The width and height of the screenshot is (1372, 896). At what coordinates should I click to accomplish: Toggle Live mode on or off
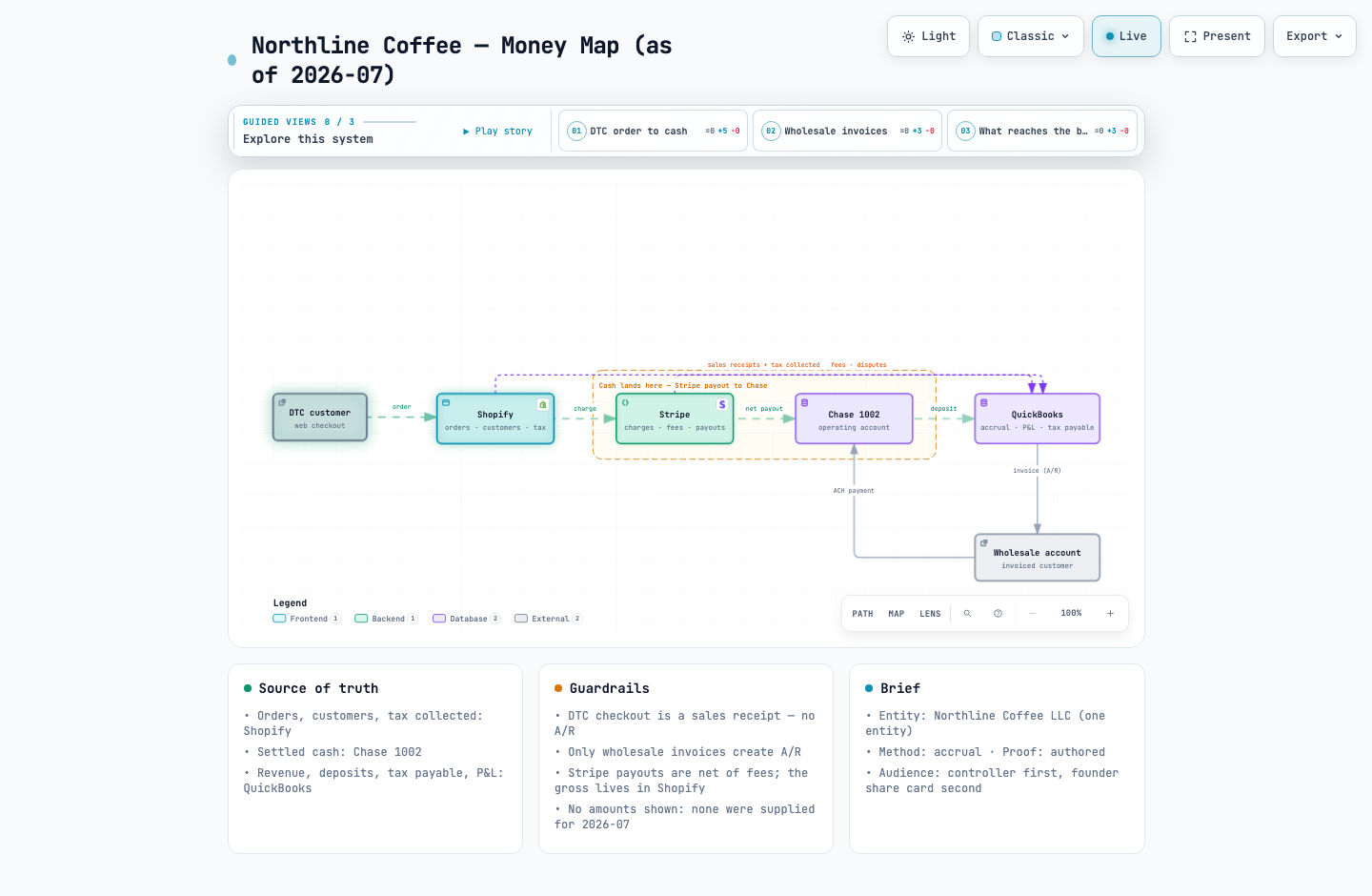point(1126,36)
